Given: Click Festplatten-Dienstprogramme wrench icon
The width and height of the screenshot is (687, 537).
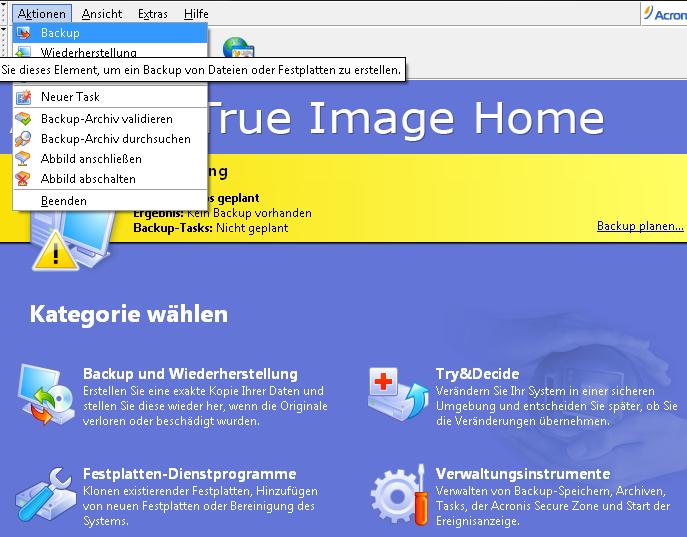Looking at the screenshot, I should tap(46, 495).
